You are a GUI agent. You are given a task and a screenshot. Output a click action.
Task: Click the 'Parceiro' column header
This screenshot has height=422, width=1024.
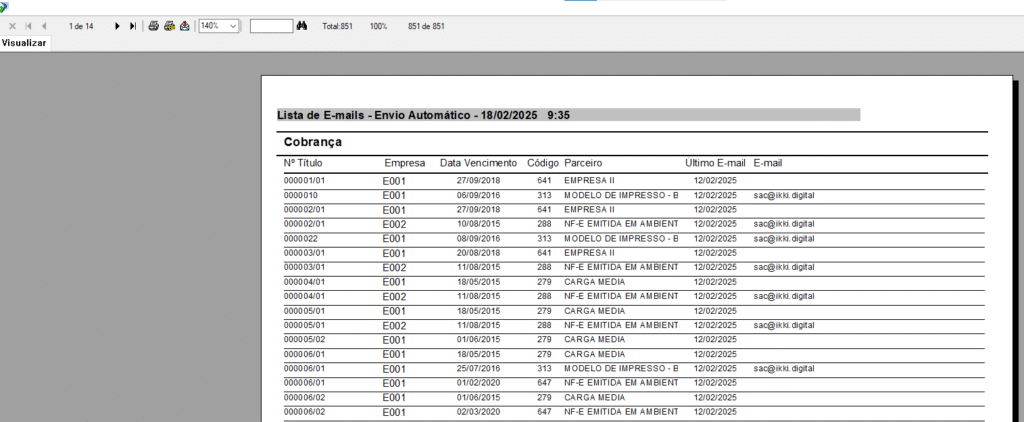(583, 163)
